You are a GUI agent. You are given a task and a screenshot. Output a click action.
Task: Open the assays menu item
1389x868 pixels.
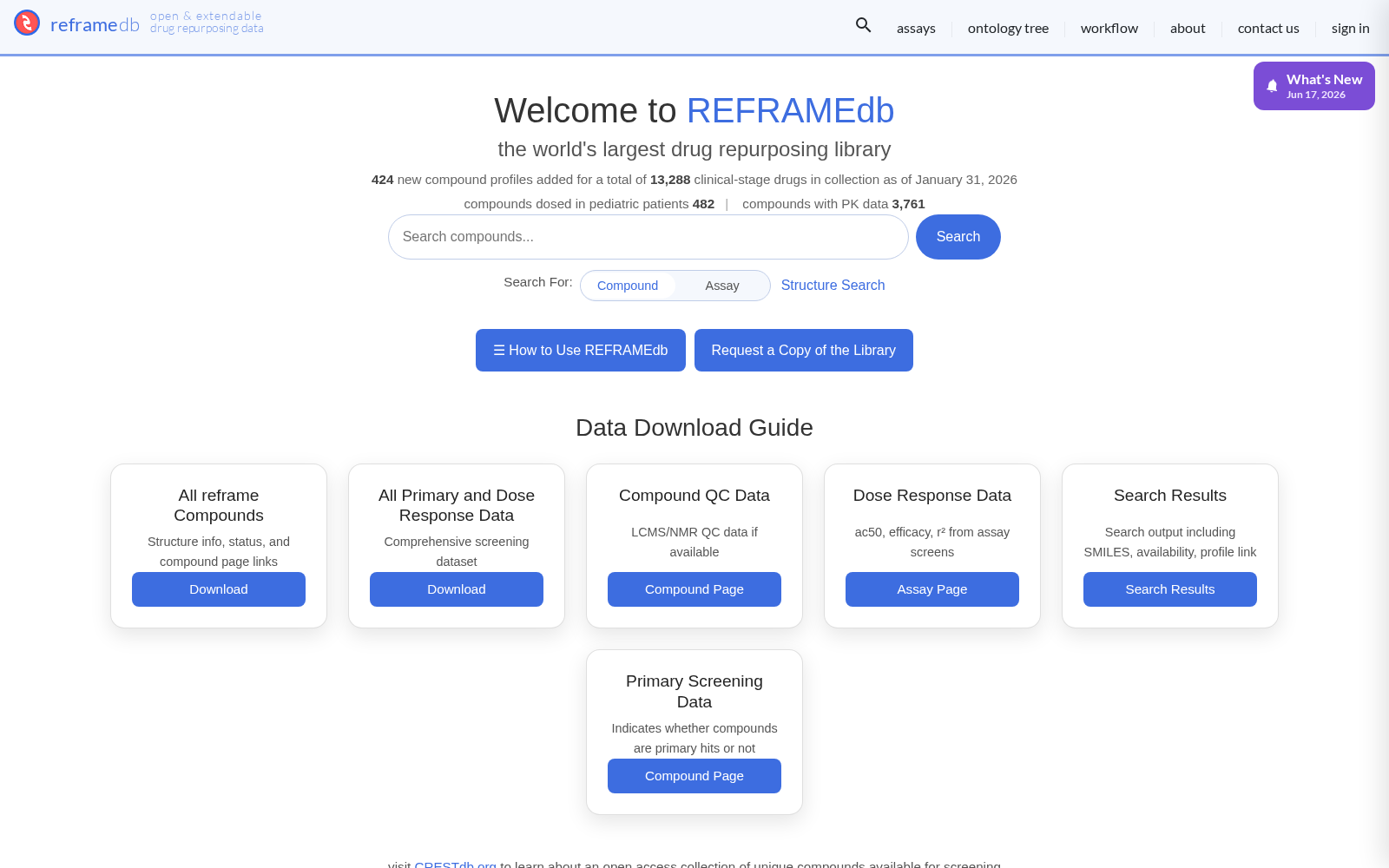916,29
